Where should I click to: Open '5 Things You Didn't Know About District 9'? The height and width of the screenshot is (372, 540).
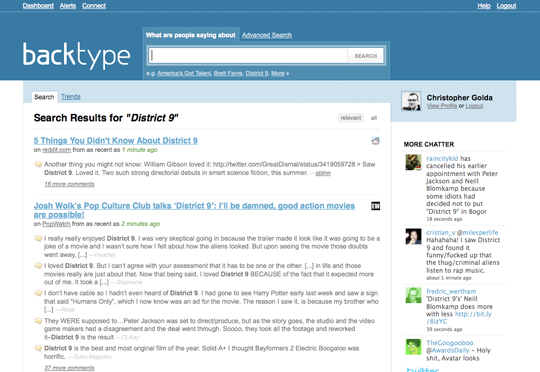116,141
